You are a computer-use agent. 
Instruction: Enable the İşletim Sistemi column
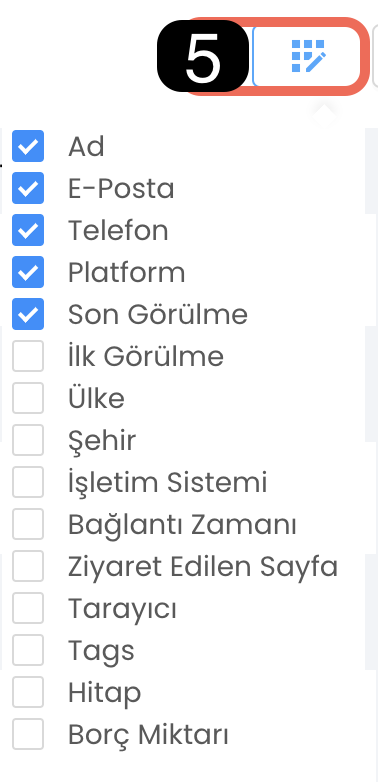click(x=28, y=481)
